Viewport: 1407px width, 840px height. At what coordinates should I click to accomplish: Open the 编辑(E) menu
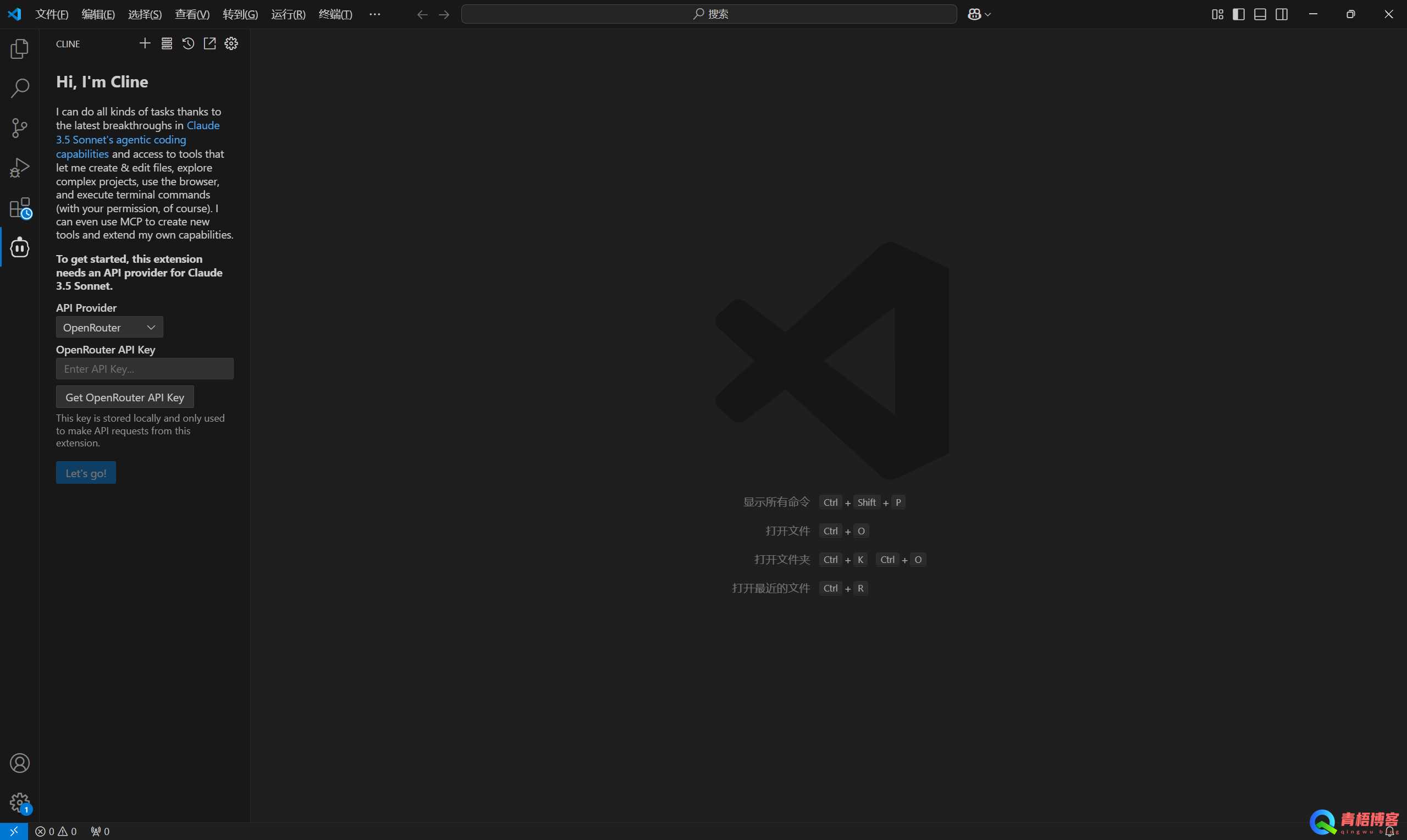point(98,15)
